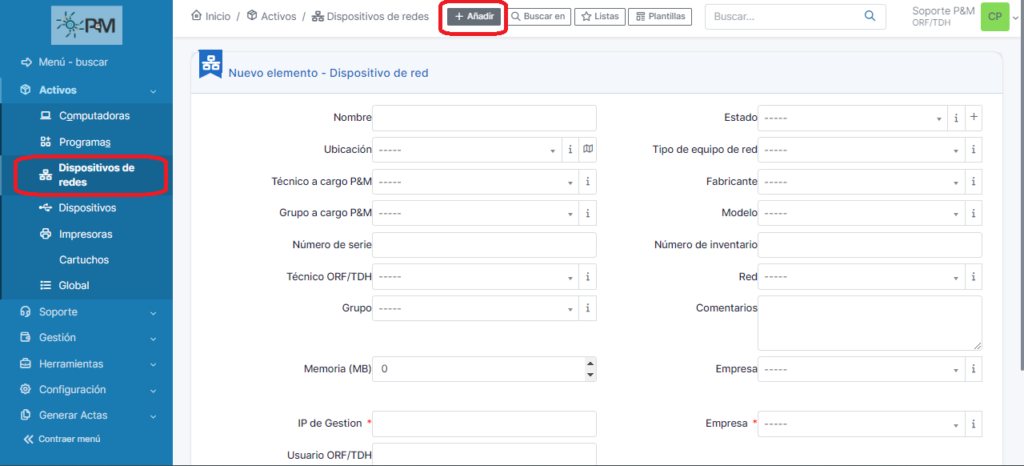
Task: Click the plus icon next to Estado
Action: tap(974, 118)
